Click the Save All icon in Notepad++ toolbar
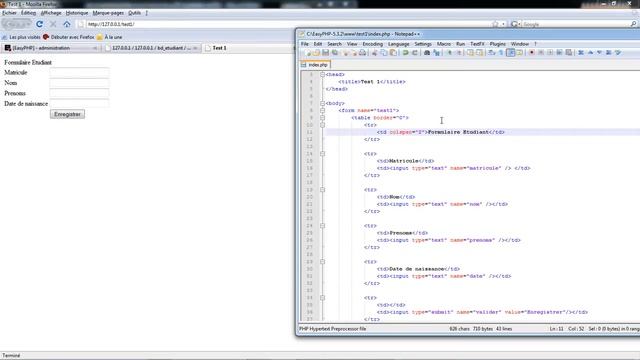Viewport: 640px width, 360px height. [x=335, y=53]
